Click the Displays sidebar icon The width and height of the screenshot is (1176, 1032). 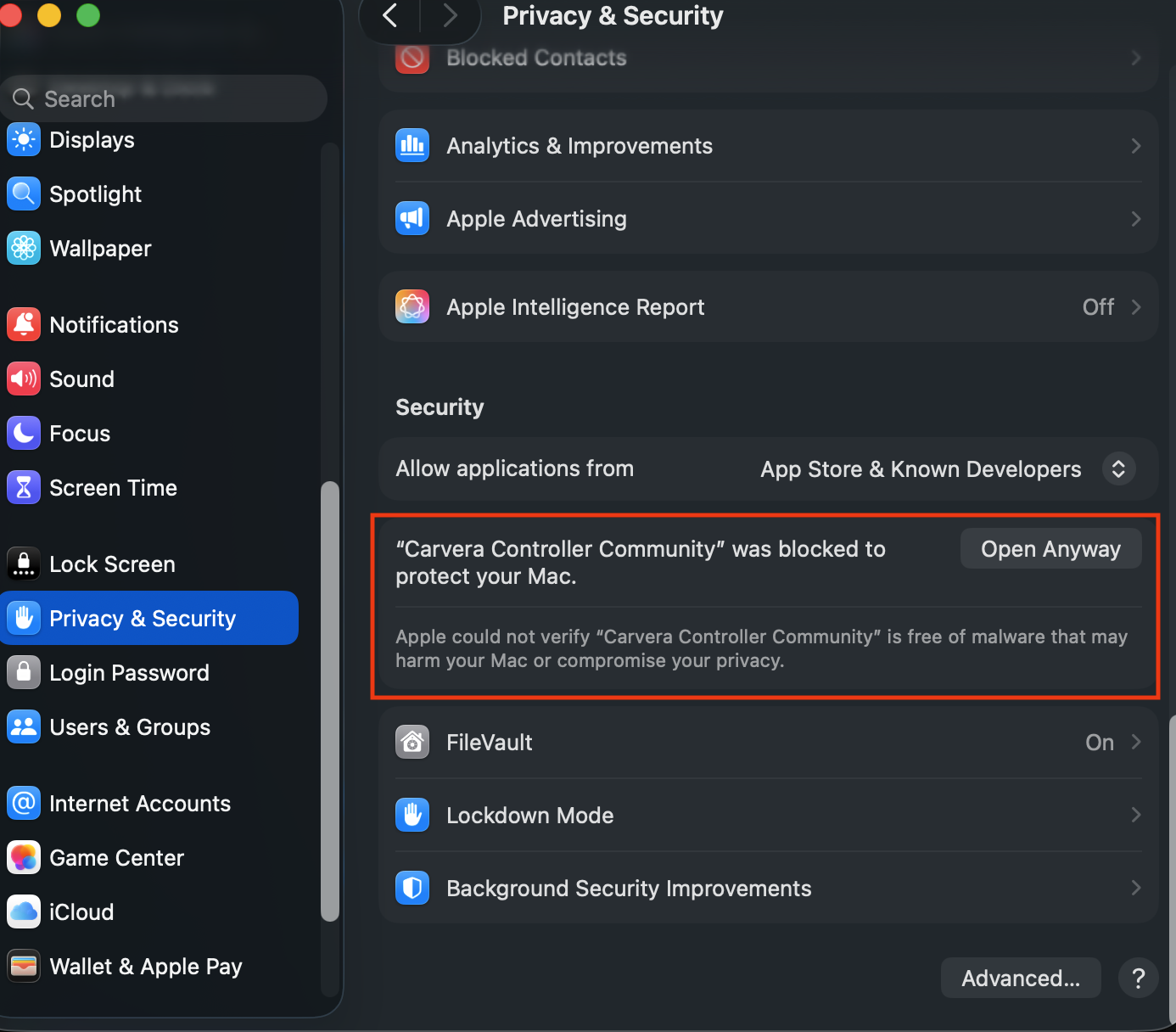[24, 140]
